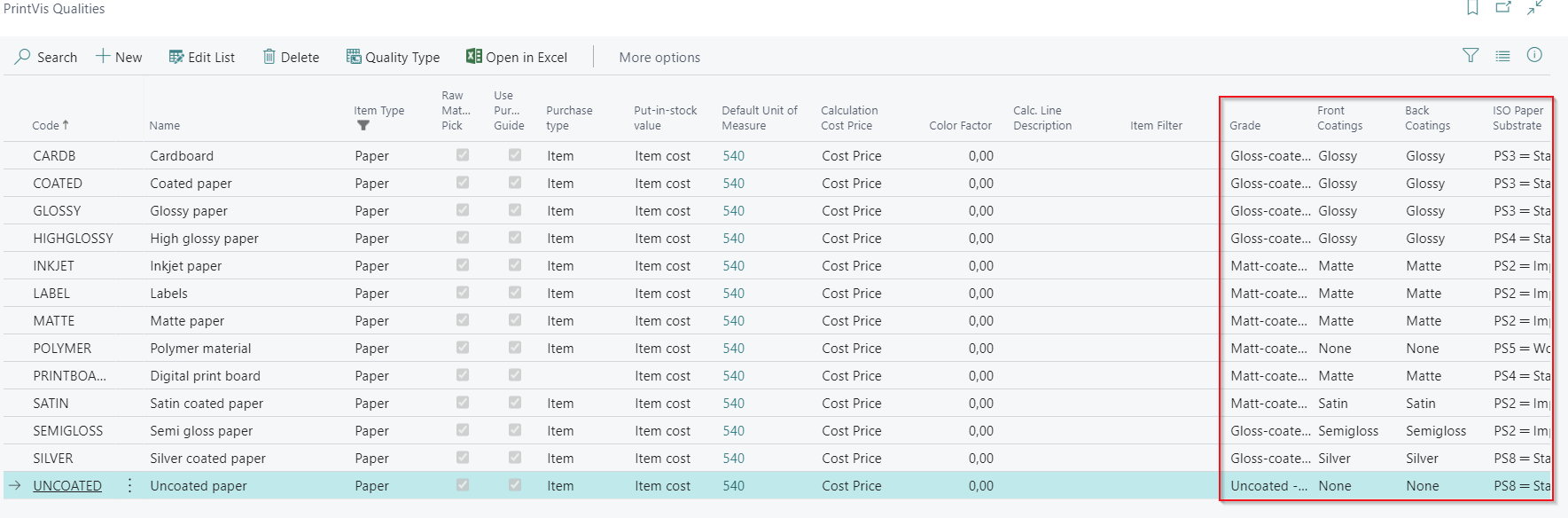The width and height of the screenshot is (1568, 518).
Task: Open row options menu for UNCOATED
Action: point(130,485)
